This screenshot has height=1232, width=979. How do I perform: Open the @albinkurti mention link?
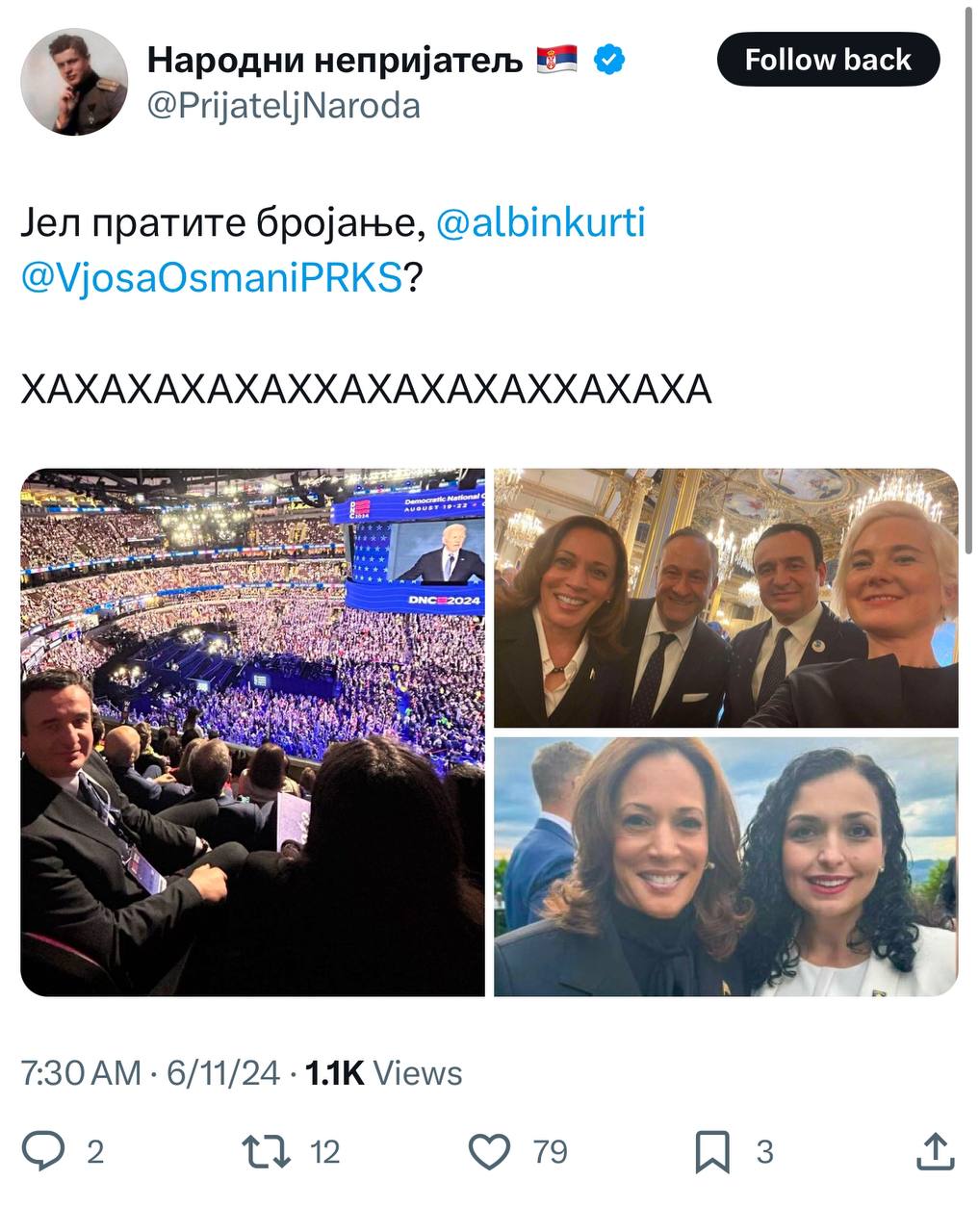pos(541,222)
